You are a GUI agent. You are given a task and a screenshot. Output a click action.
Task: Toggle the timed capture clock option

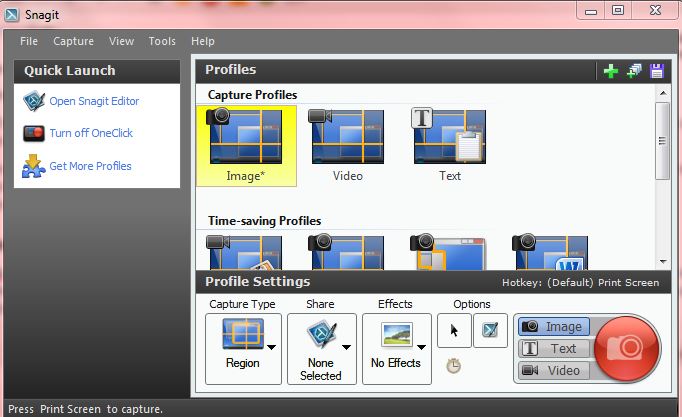point(453,366)
